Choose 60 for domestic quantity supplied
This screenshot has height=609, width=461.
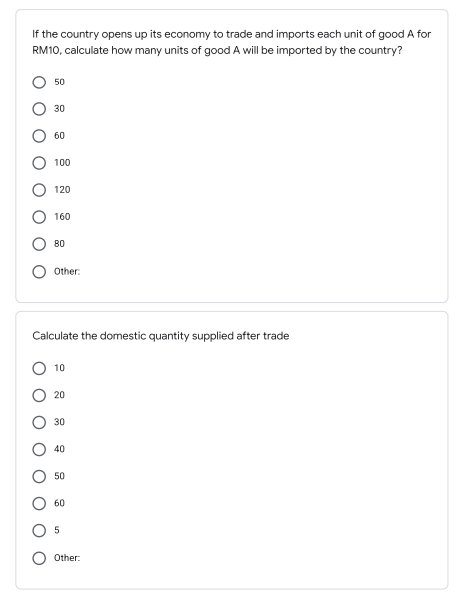39,503
